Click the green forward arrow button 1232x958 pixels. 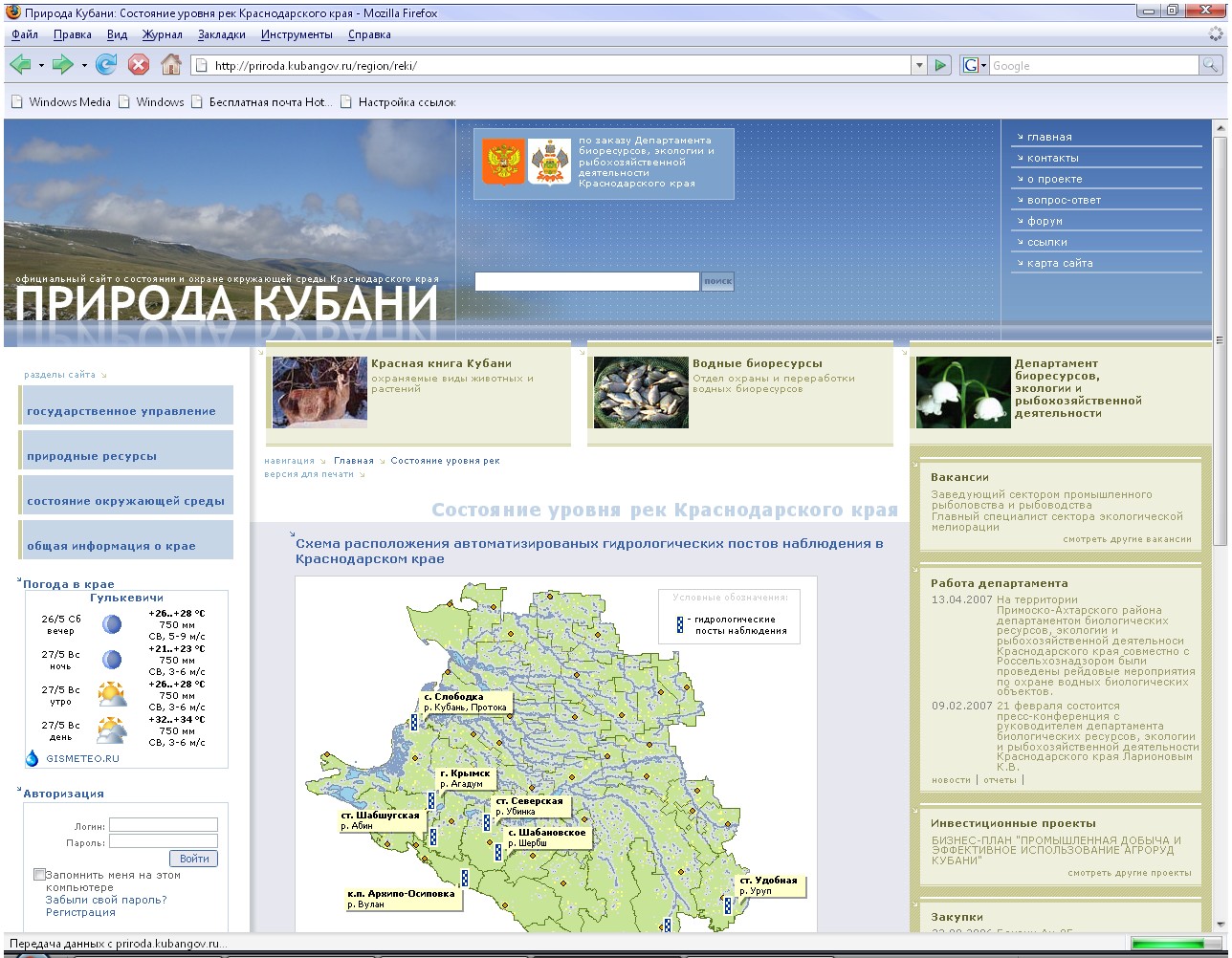point(63,65)
